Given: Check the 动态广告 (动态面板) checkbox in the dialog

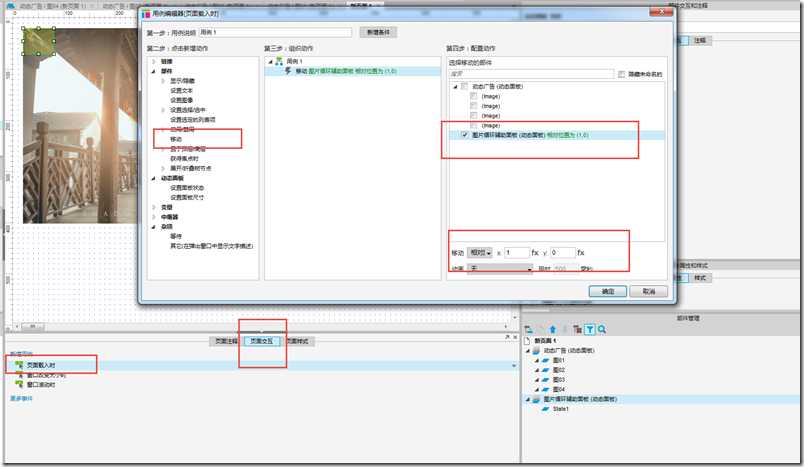Looking at the screenshot, I should 465,87.
